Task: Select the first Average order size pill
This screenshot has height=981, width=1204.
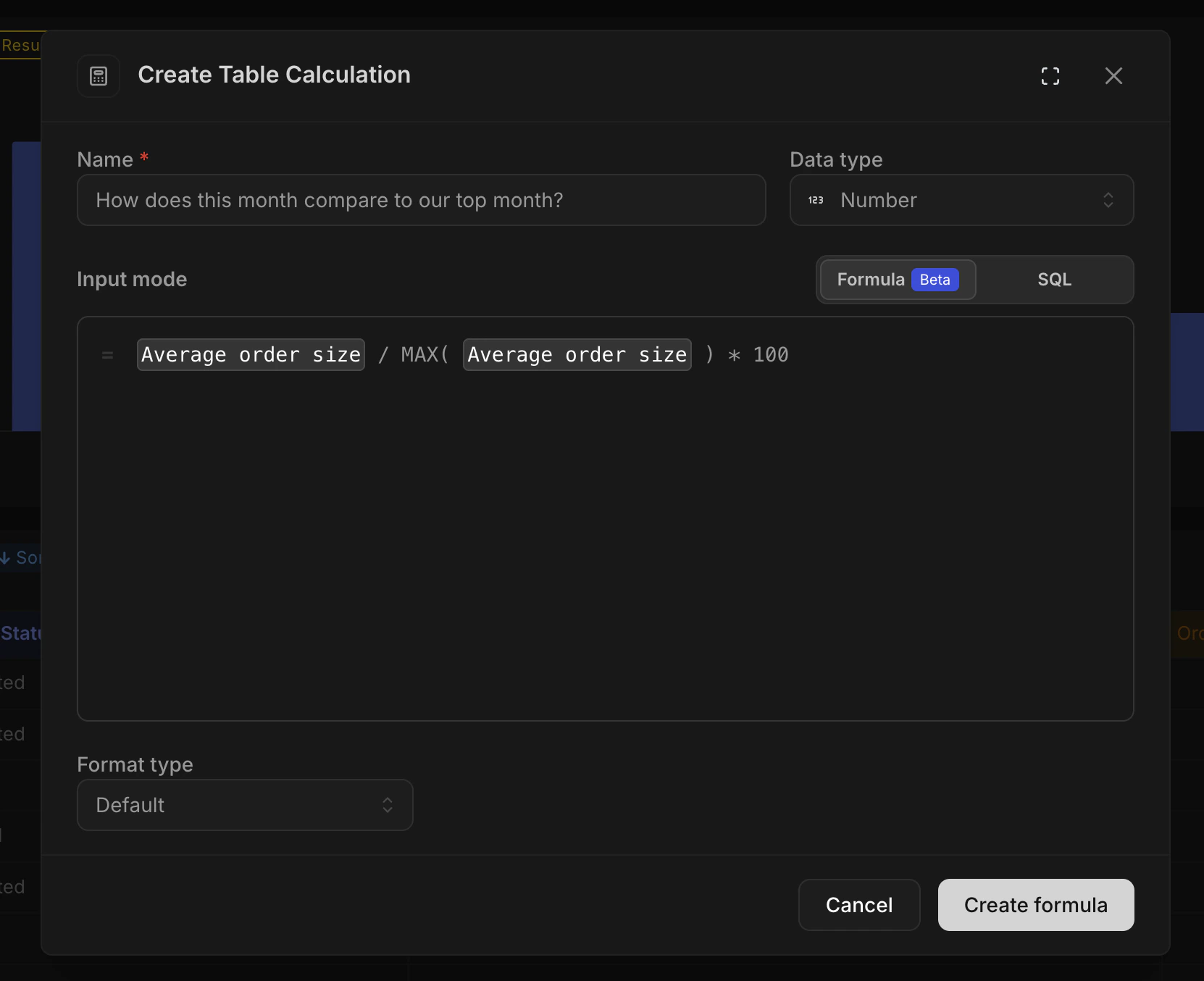Action: pos(251,354)
